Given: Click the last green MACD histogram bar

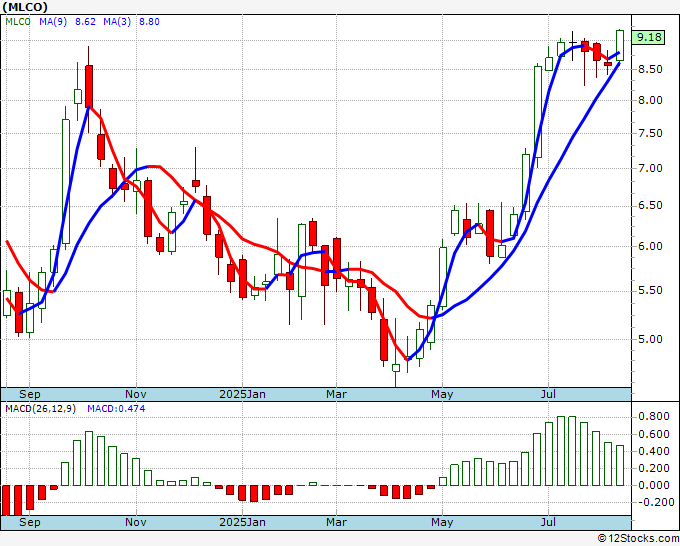Looking at the screenshot, I should pos(620,465).
